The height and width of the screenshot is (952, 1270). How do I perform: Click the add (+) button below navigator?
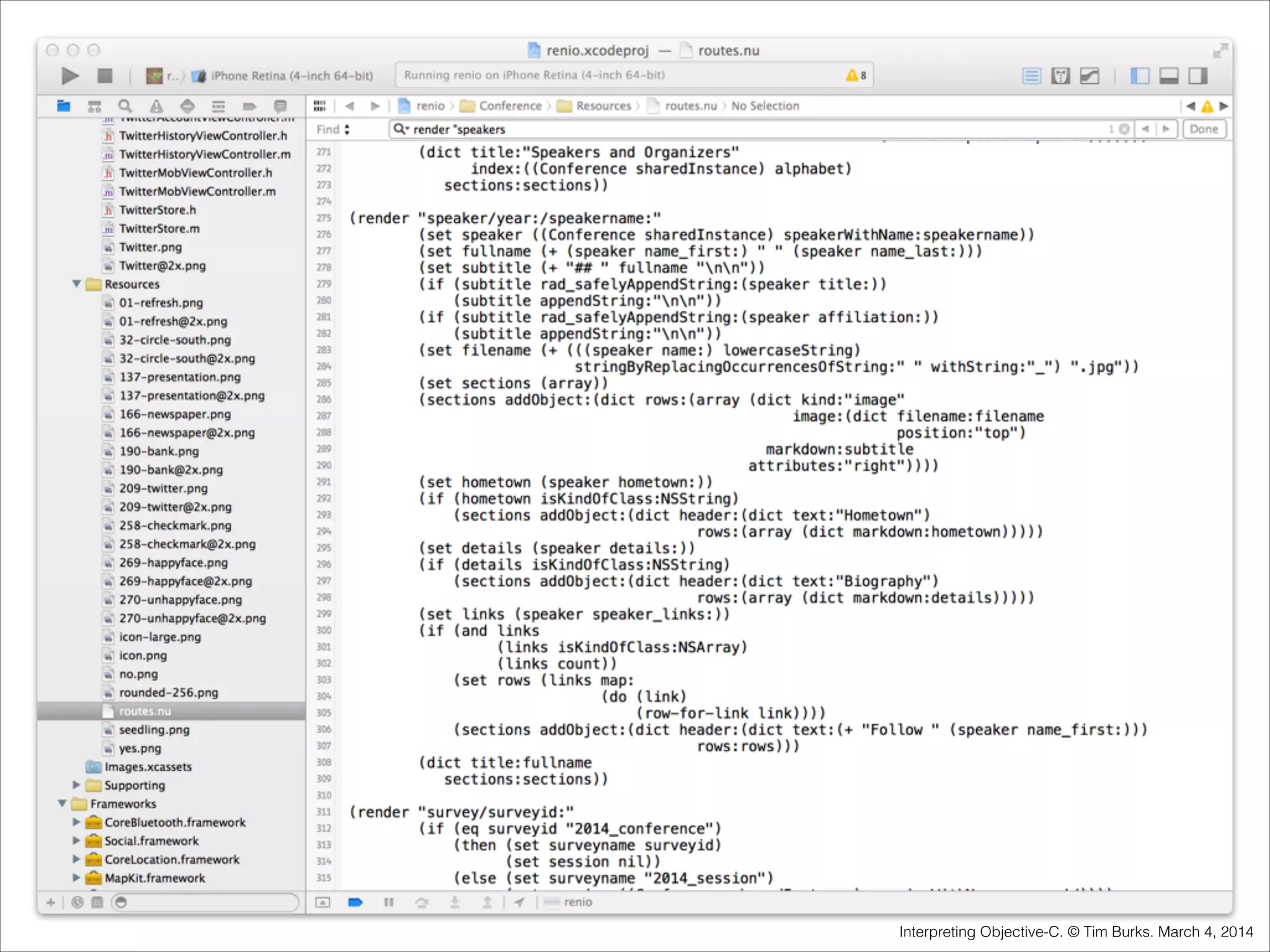(51, 902)
